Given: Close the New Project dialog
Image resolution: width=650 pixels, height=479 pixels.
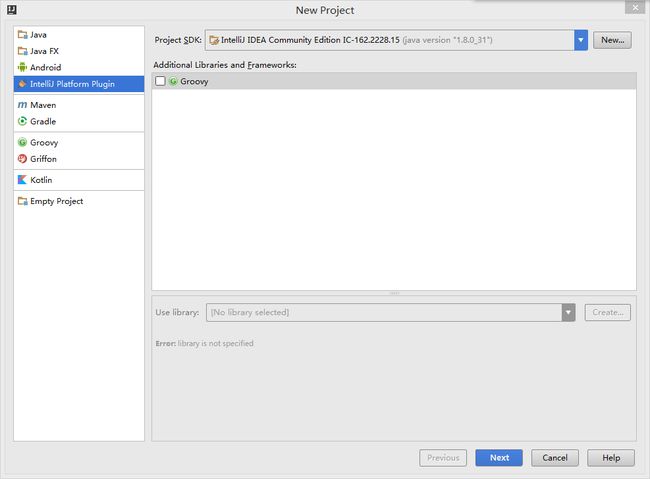Looking at the screenshot, I should [x=635, y=7].
